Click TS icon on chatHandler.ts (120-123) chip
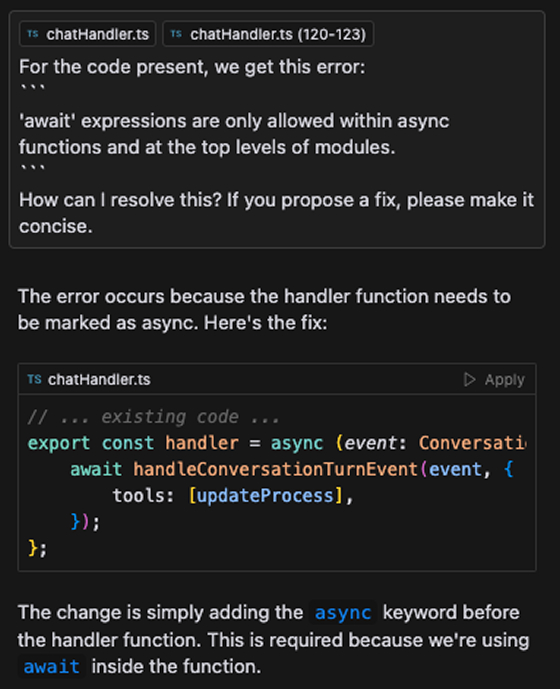This screenshot has height=689, width=560. 176,34
